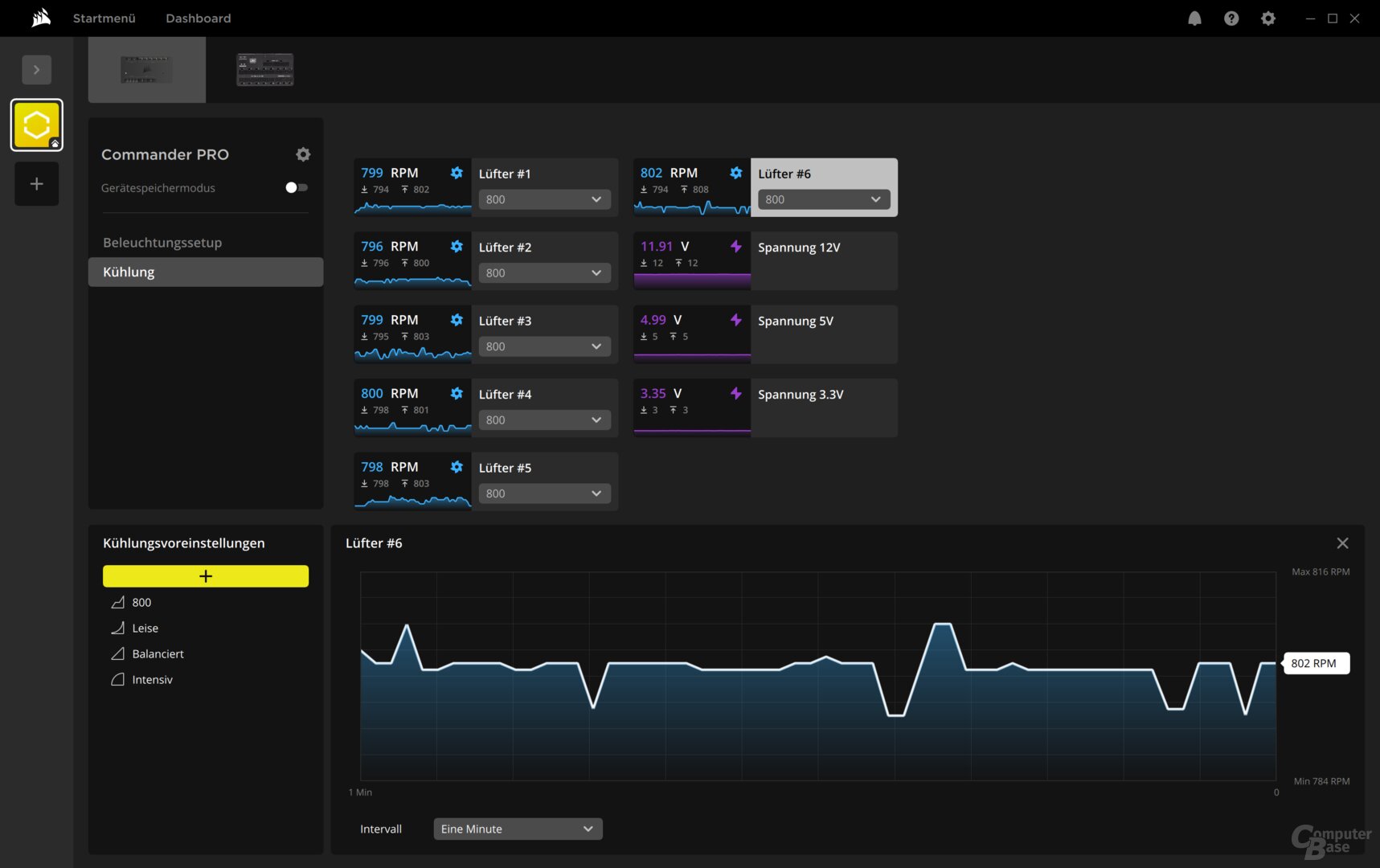
Task: Click curve icon next to Intensiv preset
Action: click(118, 679)
